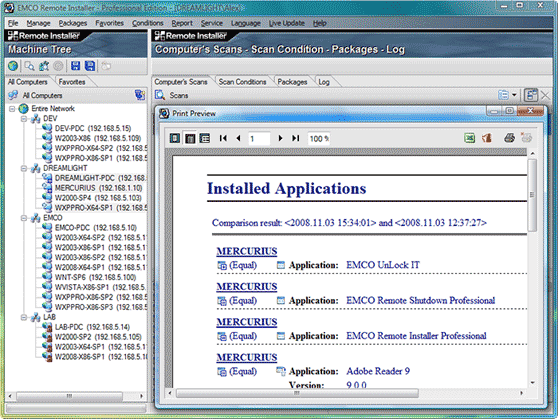
Task: Open the dropdown arrow next to the view icon
Action: pos(514,95)
